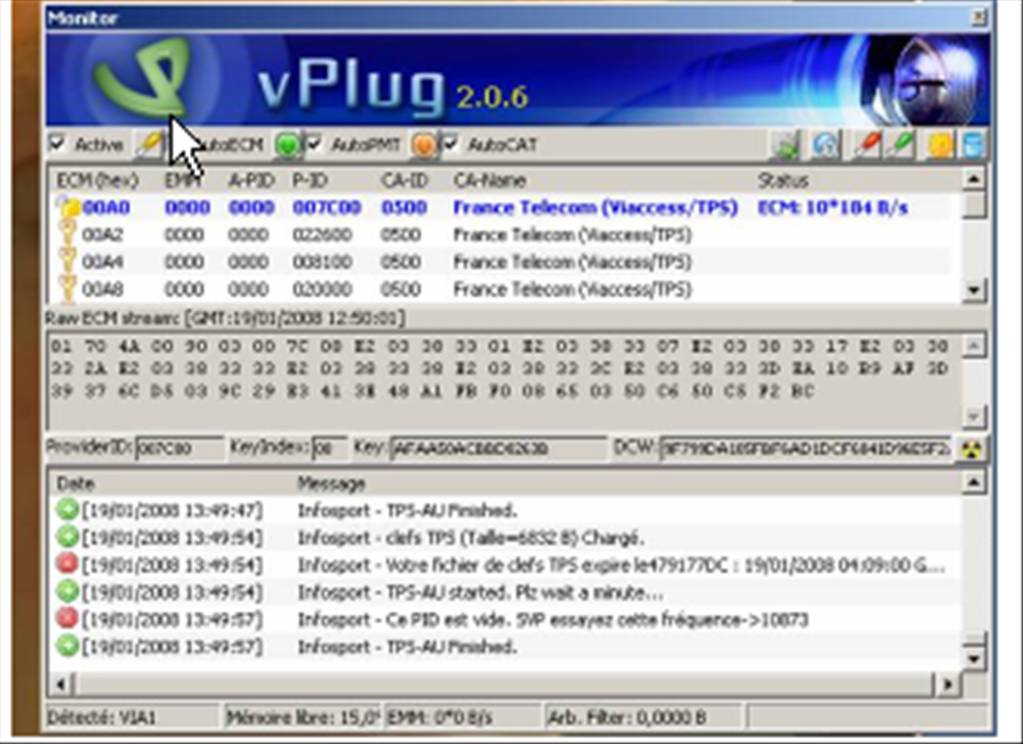Image resolution: width=1023 pixels, height=744 pixels.
Task: Click inside the Key value field
Action: point(498,448)
